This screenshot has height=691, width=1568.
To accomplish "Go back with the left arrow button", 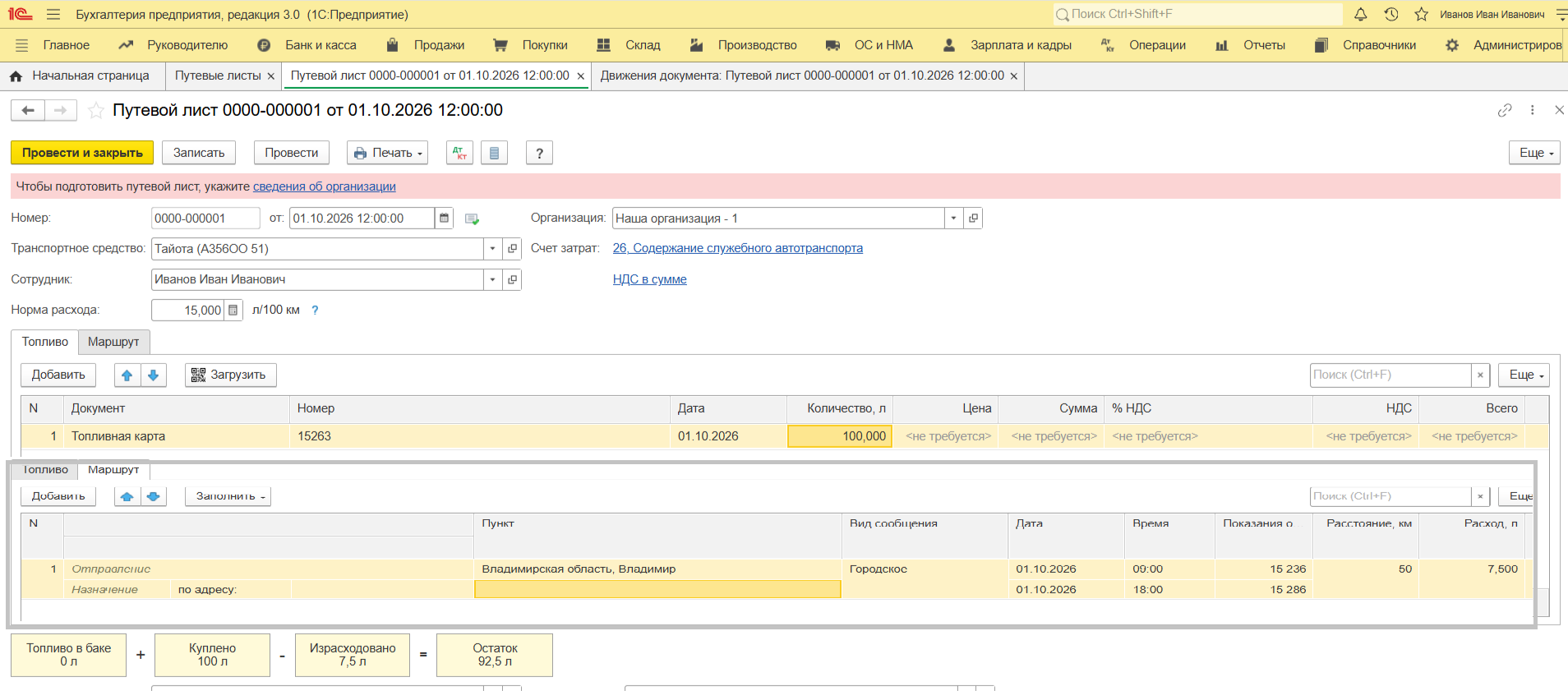I will pos(28,110).
